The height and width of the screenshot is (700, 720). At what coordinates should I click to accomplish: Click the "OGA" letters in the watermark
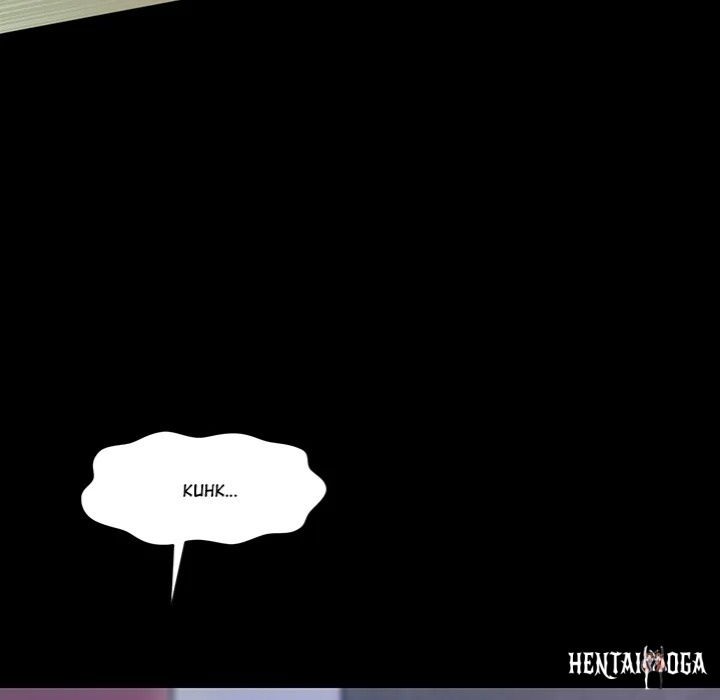click(682, 664)
